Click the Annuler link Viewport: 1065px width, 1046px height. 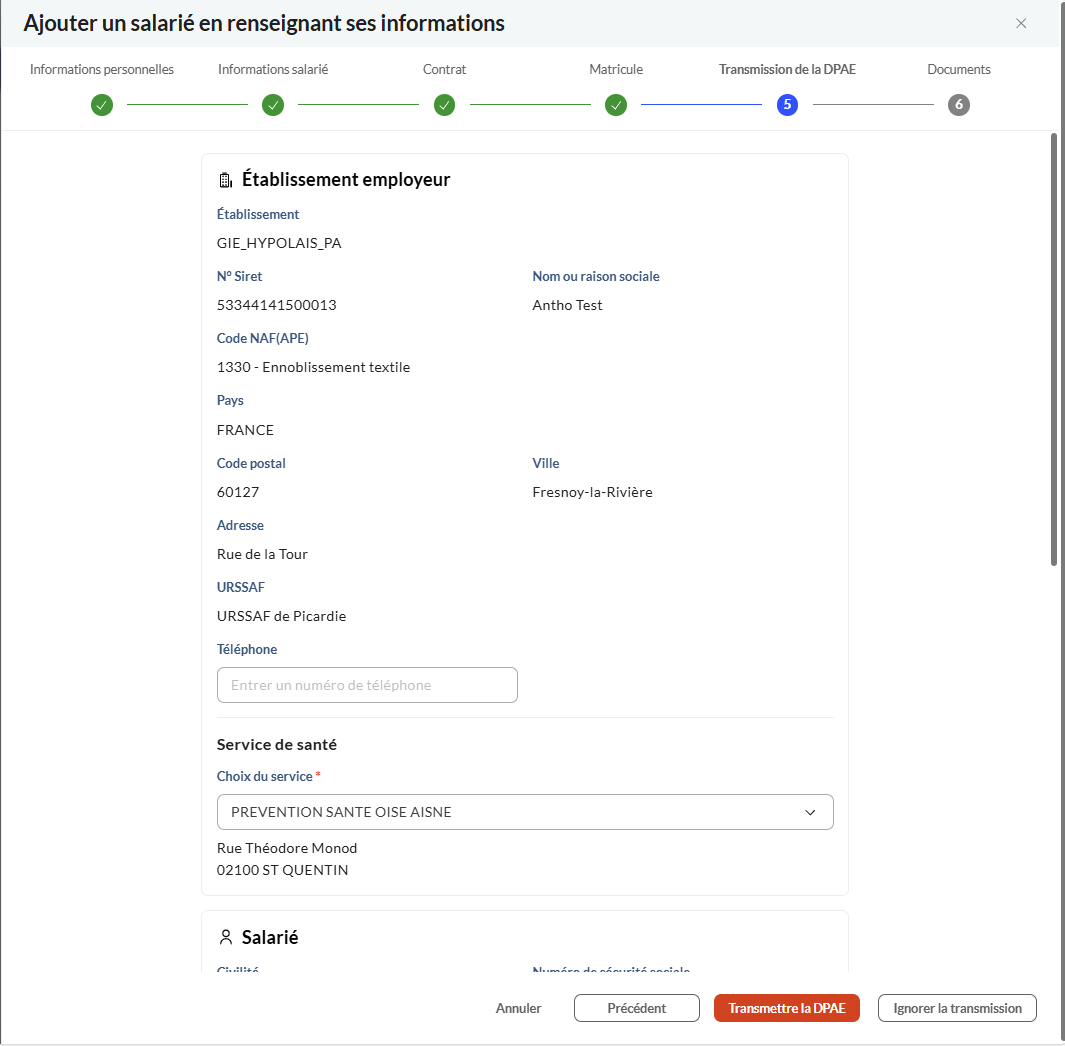[518, 1008]
